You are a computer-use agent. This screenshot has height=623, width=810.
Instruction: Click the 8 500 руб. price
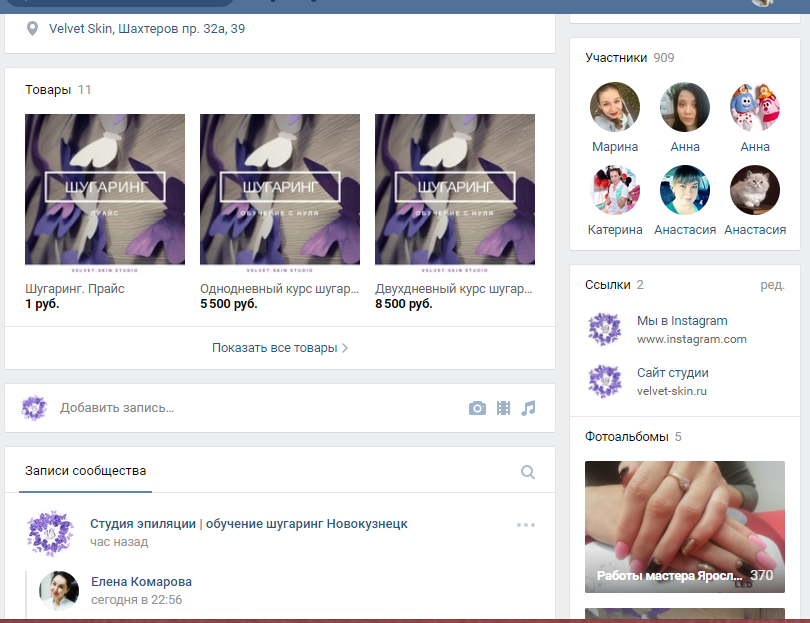pos(403,304)
